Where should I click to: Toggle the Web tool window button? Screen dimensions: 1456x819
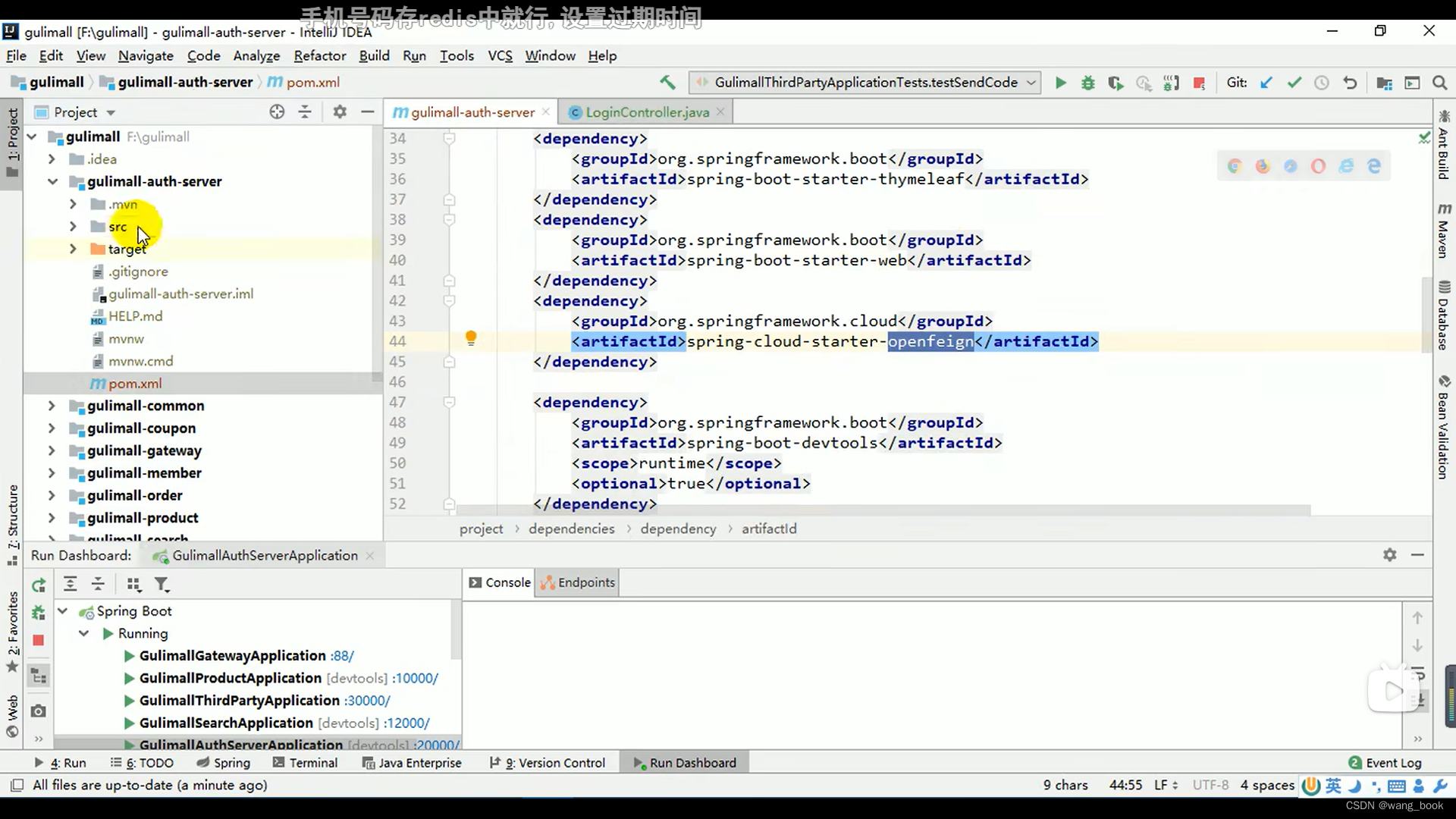coord(12,716)
